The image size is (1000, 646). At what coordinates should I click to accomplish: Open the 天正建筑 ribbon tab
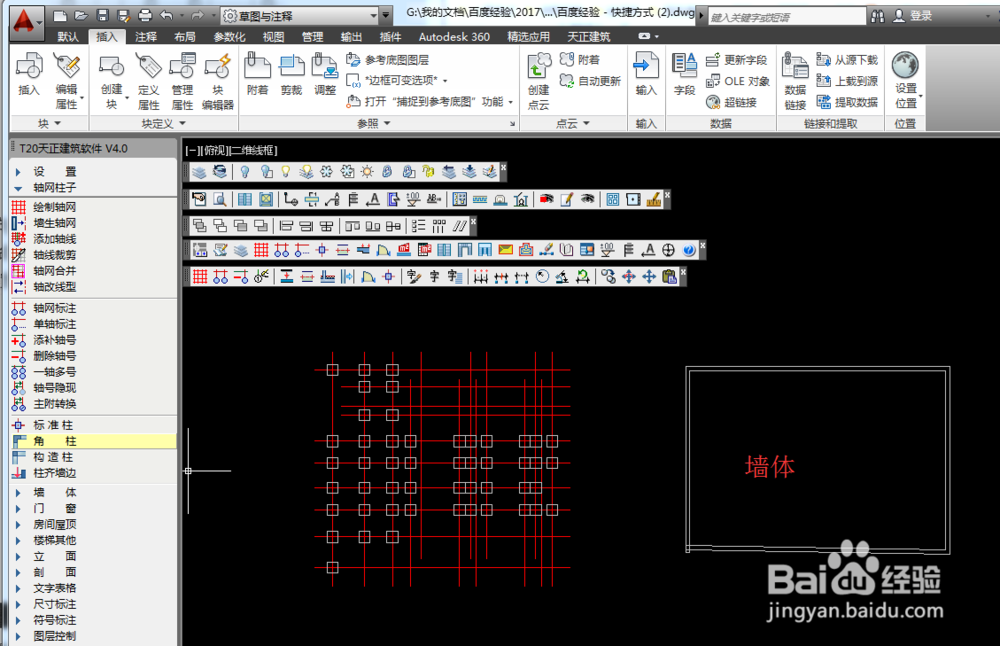[589, 37]
